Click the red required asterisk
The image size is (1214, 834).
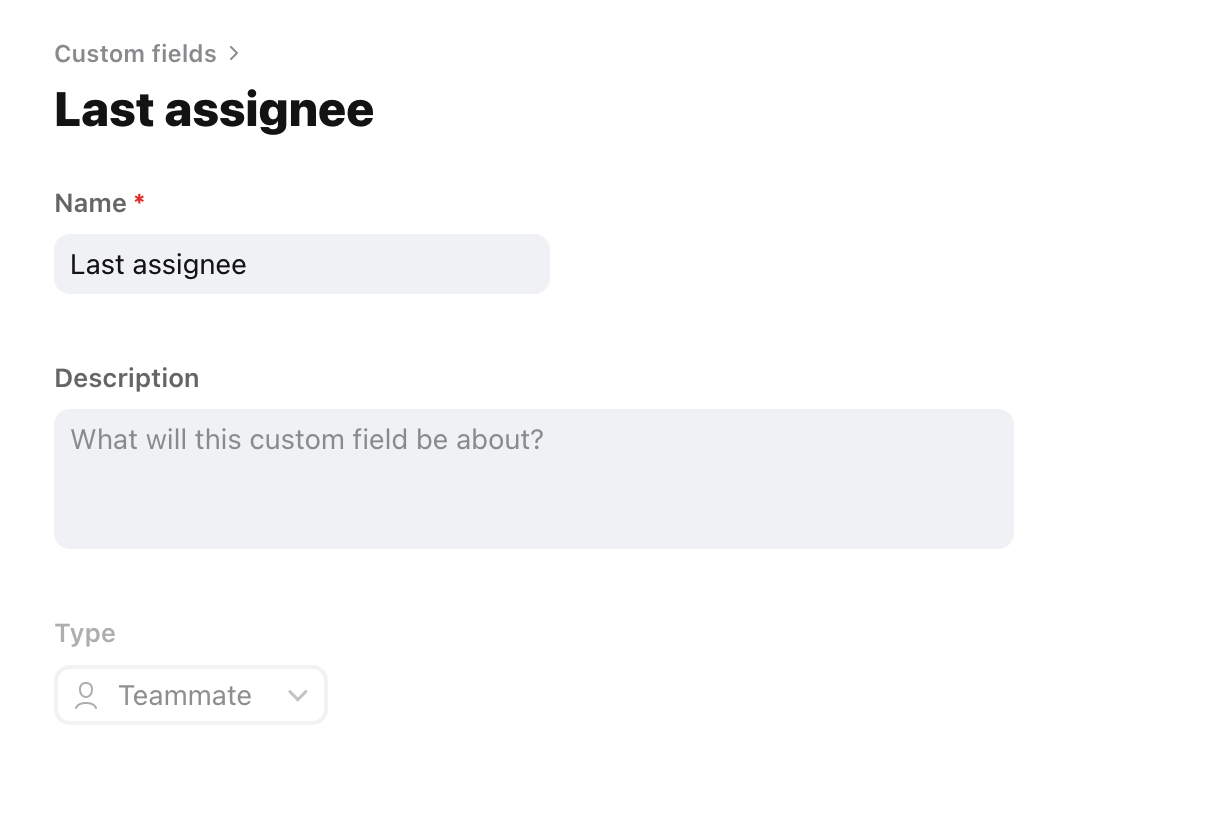pyautogui.click(x=139, y=202)
